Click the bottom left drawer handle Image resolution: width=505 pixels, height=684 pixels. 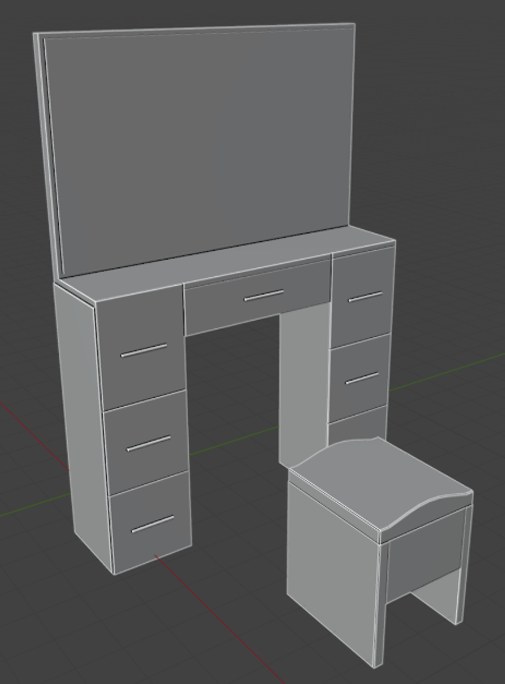click(153, 524)
